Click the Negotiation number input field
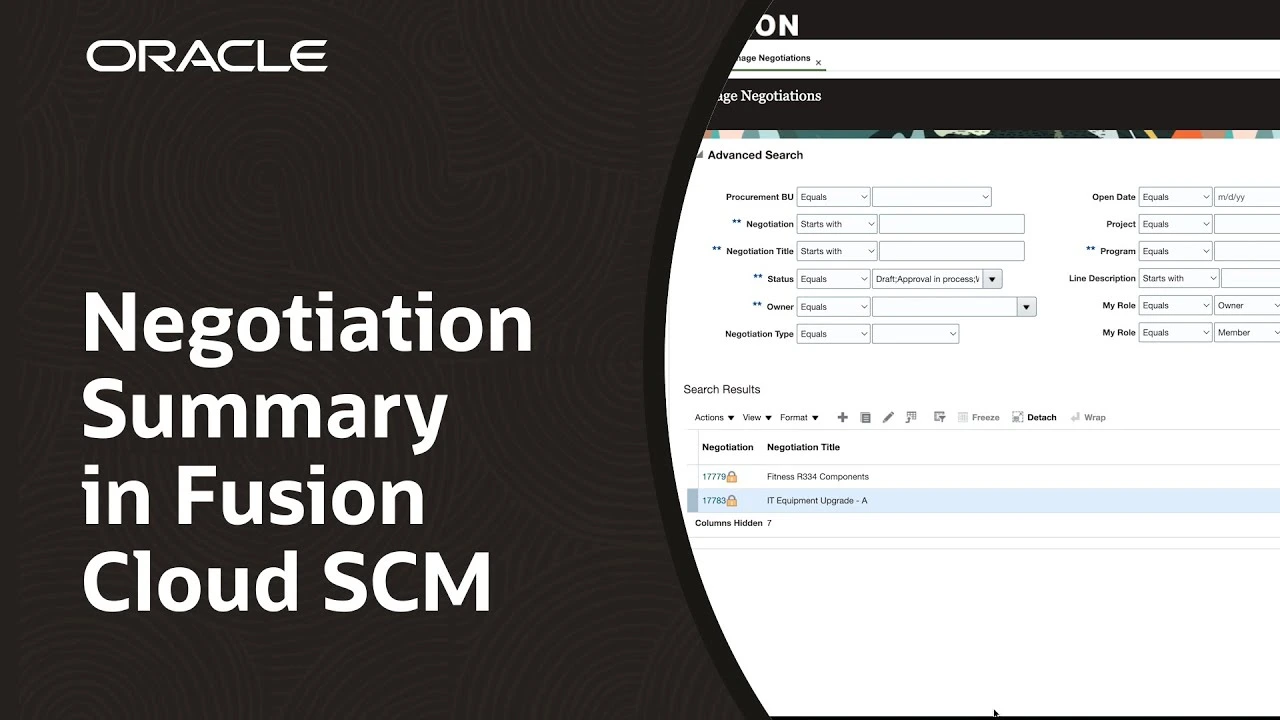This screenshot has width=1280, height=720. pyautogui.click(x=952, y=224)
